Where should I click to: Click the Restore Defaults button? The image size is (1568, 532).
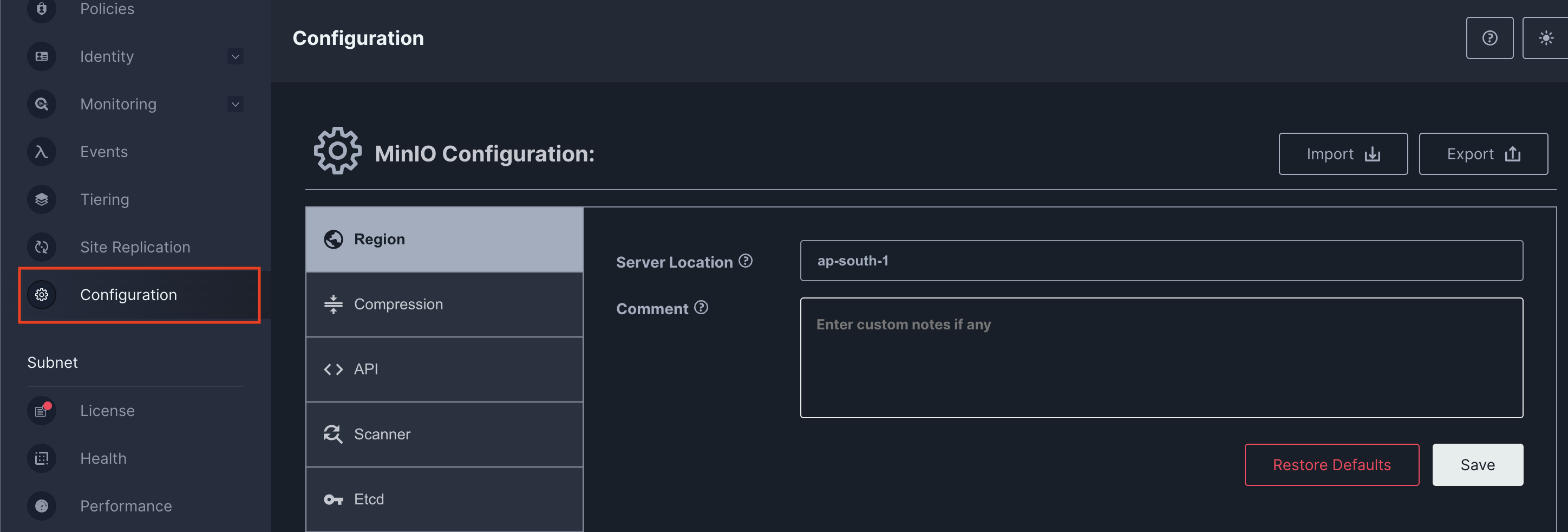(x=1331, y=465)
